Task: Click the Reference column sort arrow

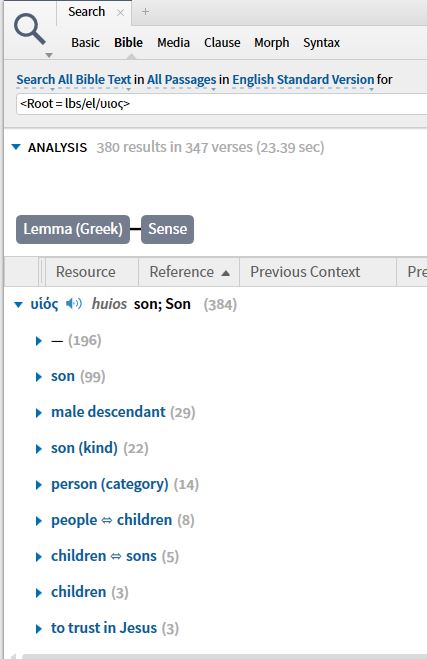Action: 226,273
